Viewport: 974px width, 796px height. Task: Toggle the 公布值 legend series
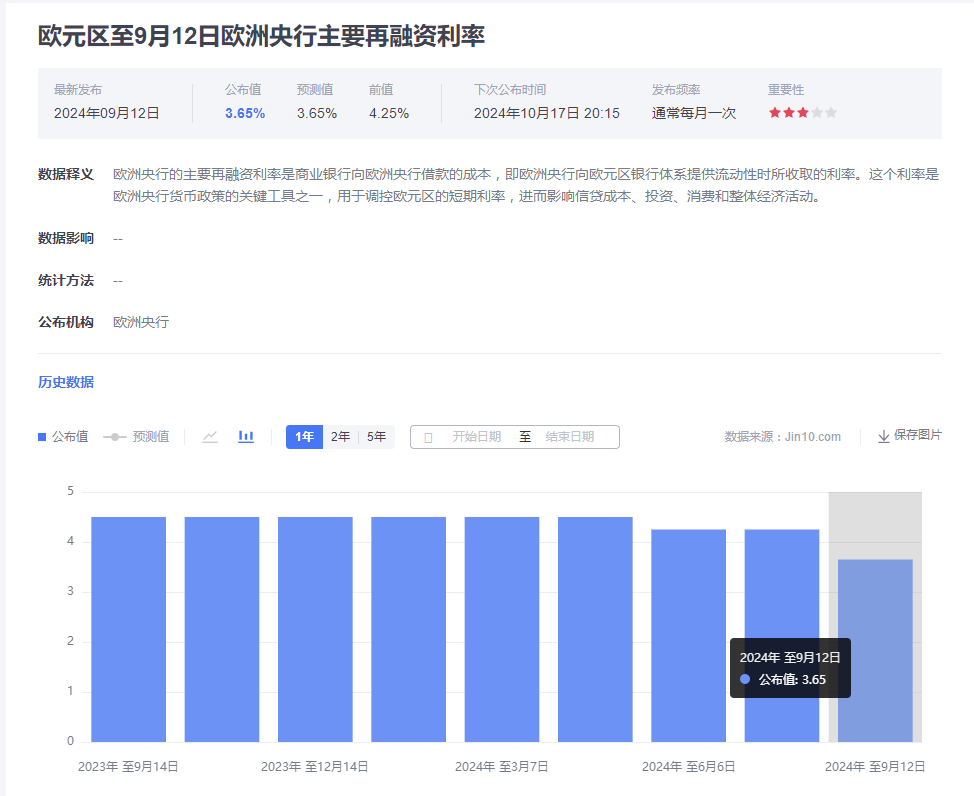pyautogui.click(x=63, y=437)
